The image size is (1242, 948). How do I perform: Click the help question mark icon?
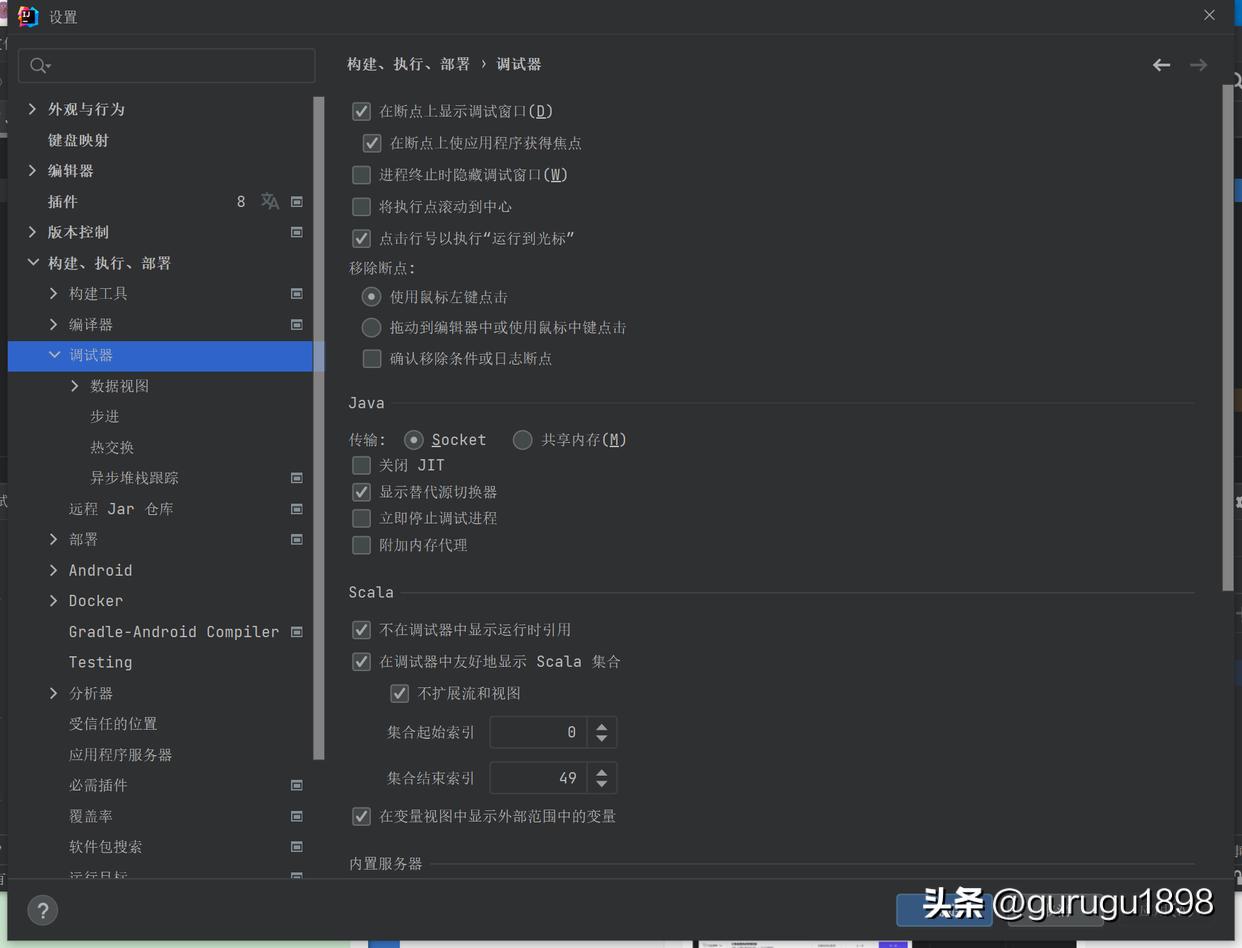pos(42,910)
